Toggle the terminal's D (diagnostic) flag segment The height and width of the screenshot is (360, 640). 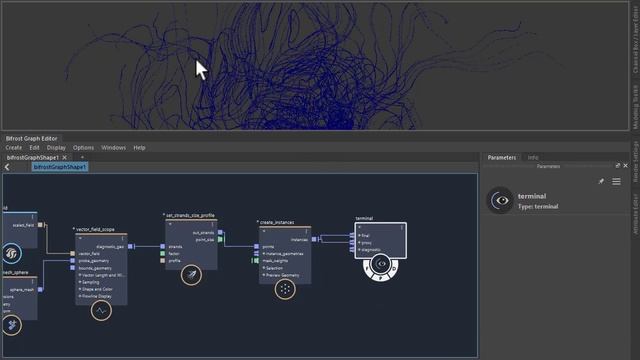394,269
